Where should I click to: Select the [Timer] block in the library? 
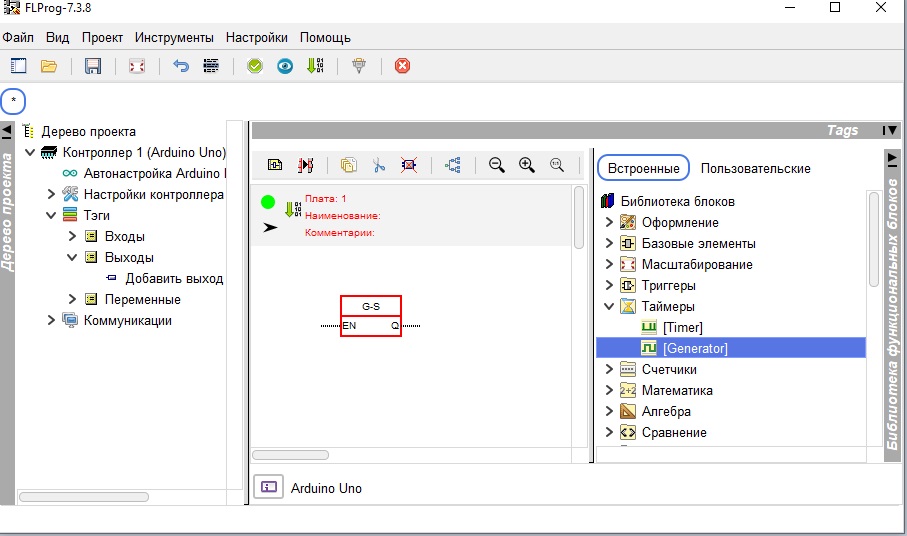tap(682, 328)
